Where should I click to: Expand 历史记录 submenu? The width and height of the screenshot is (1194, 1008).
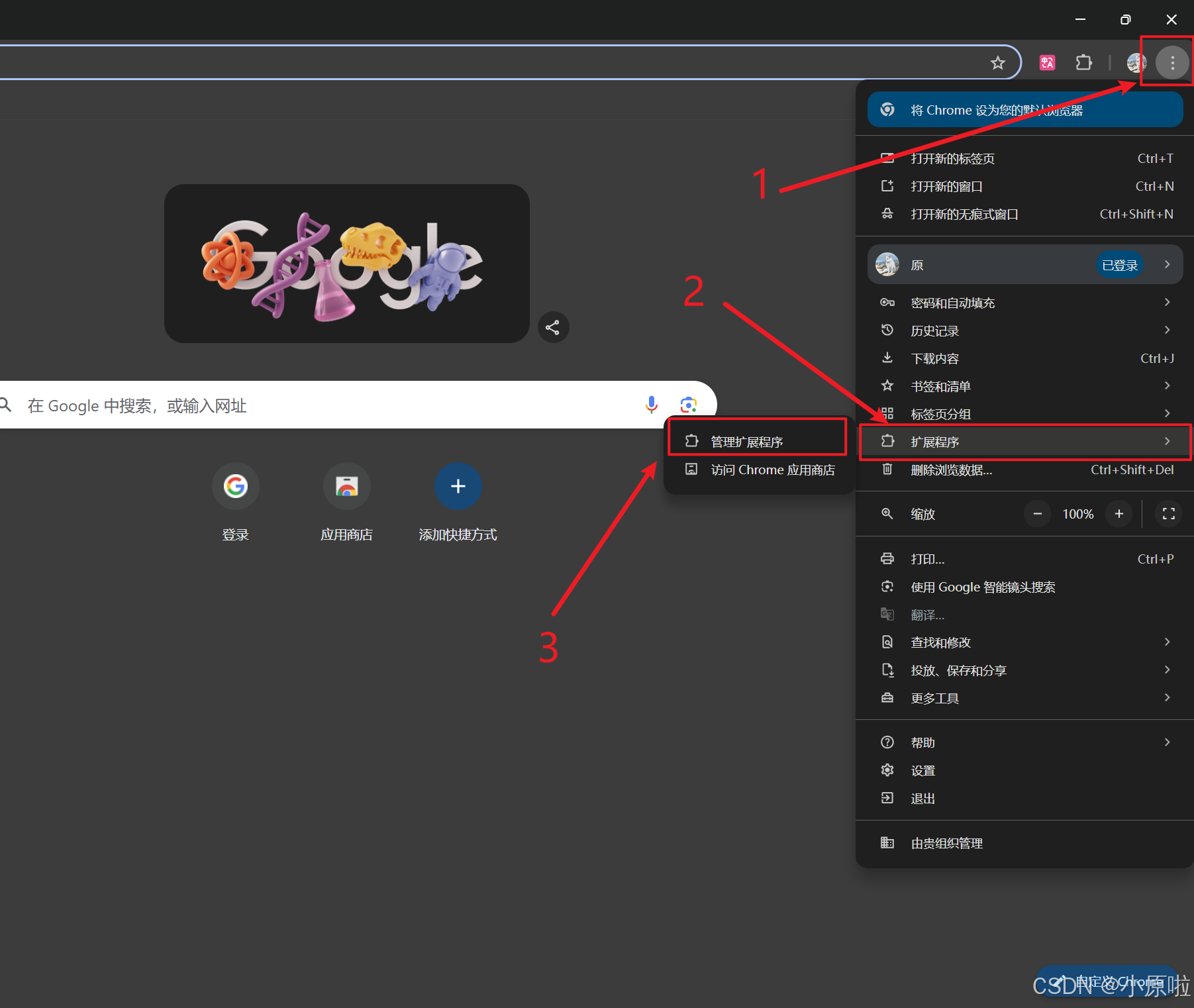pos(1025,330)
